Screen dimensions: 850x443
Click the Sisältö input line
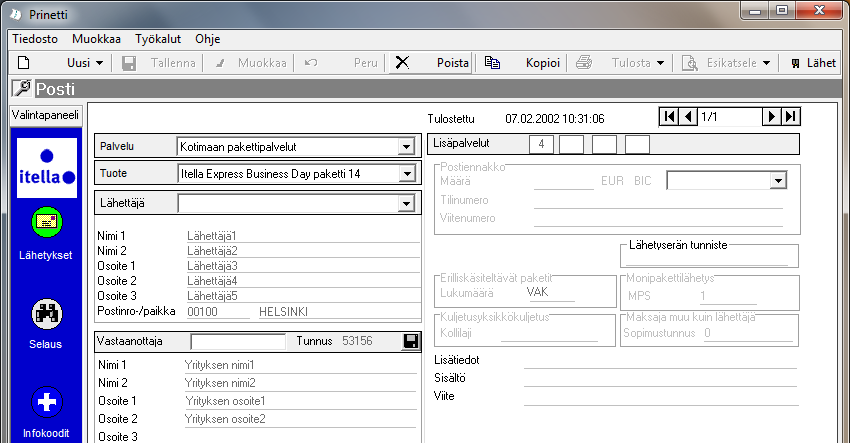tap(660, 378)
